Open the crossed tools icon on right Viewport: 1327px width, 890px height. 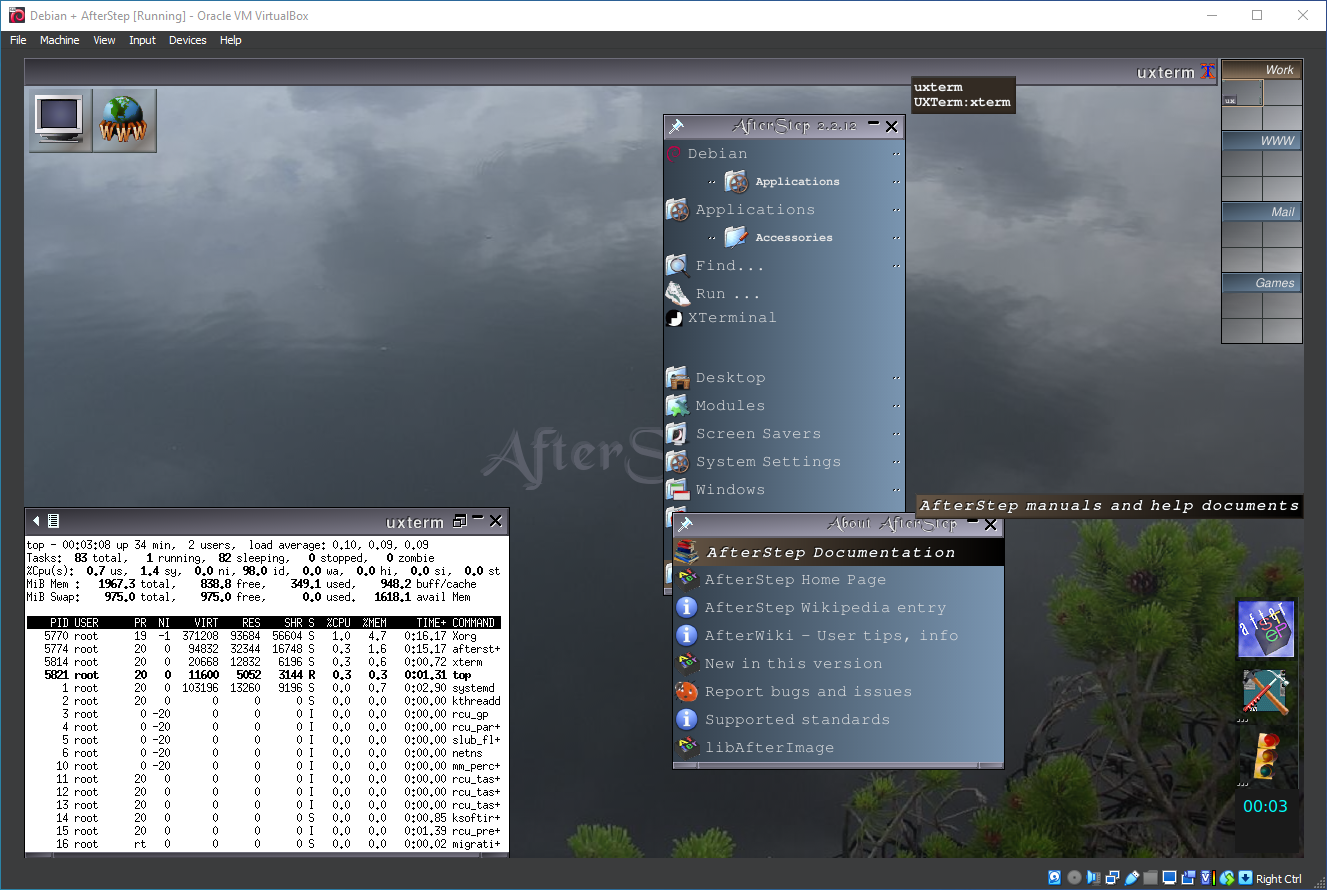(1265, 692)
